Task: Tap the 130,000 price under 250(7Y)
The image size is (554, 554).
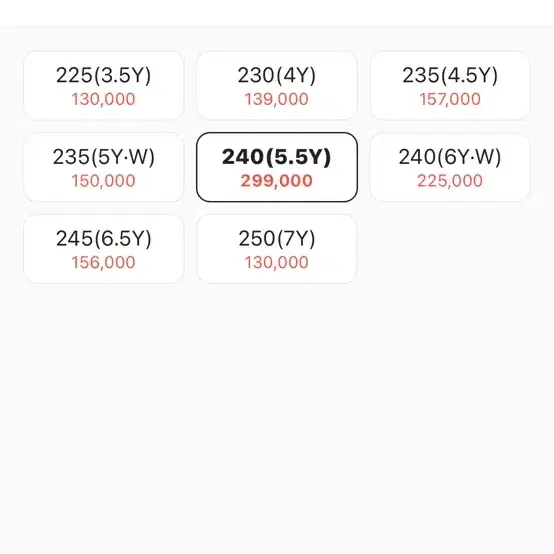Action: (x=277, y=263)
